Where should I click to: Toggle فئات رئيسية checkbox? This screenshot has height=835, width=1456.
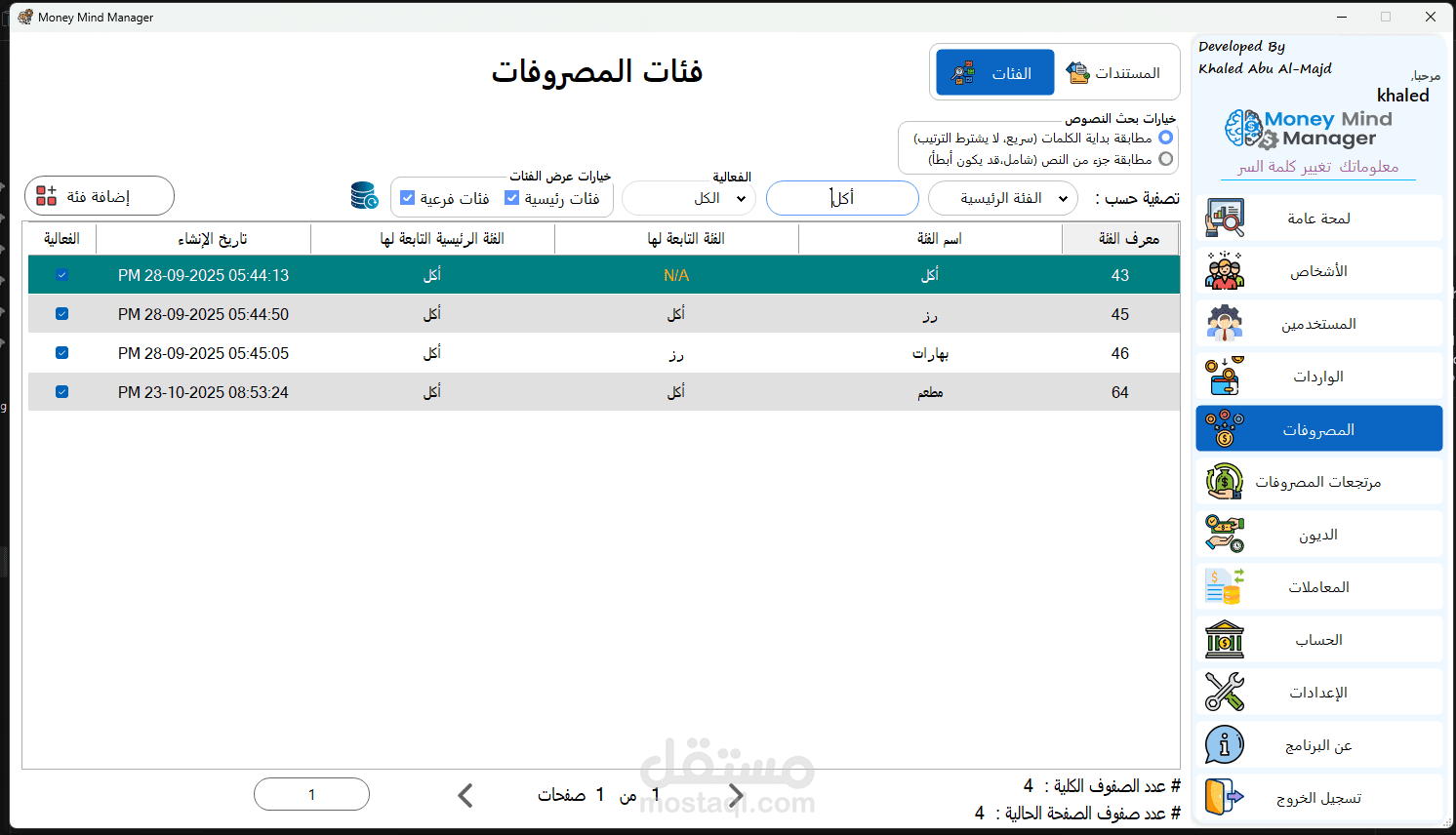511,198
